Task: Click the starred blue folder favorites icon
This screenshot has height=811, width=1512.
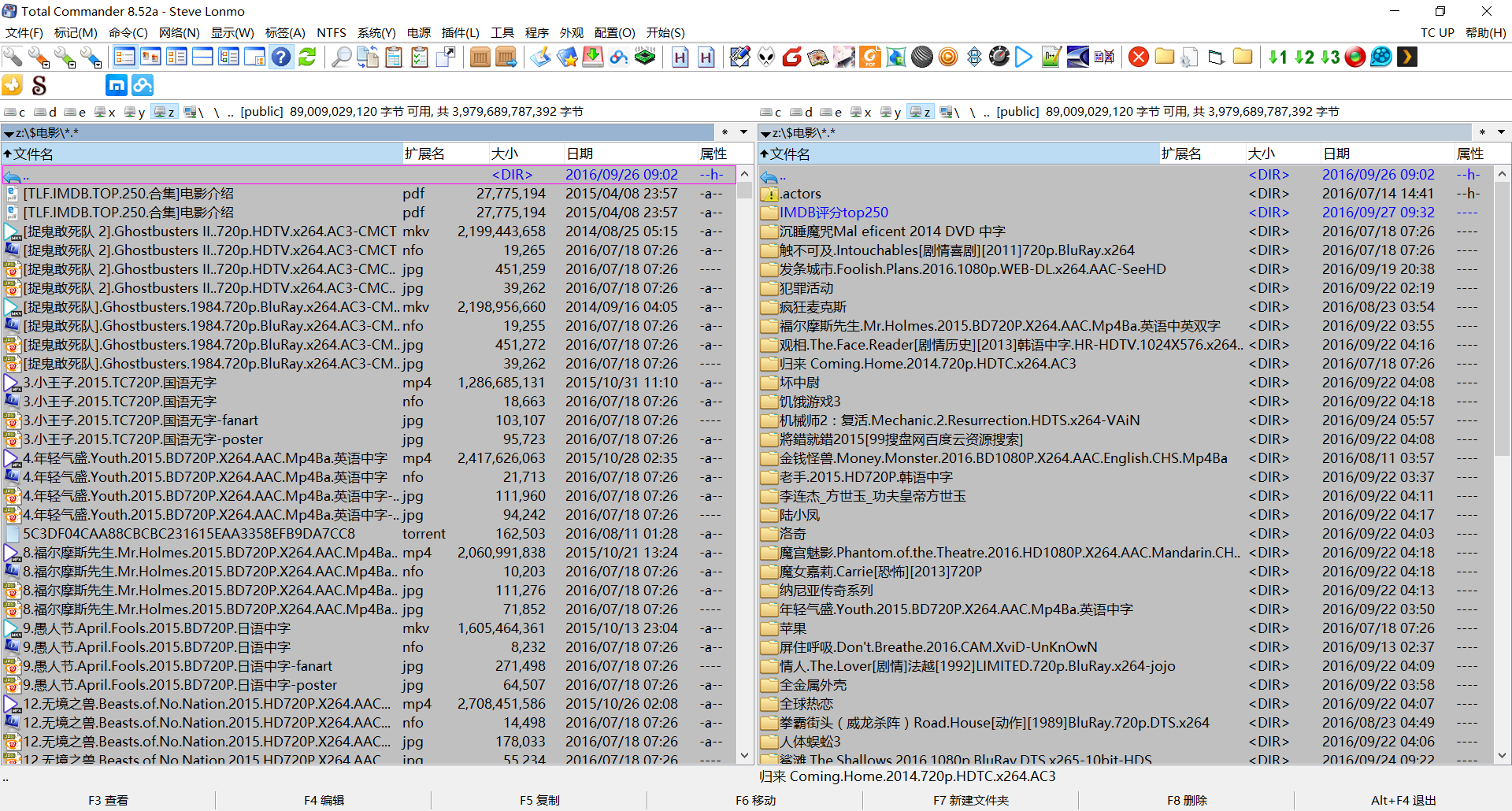Action: [567, 57]
